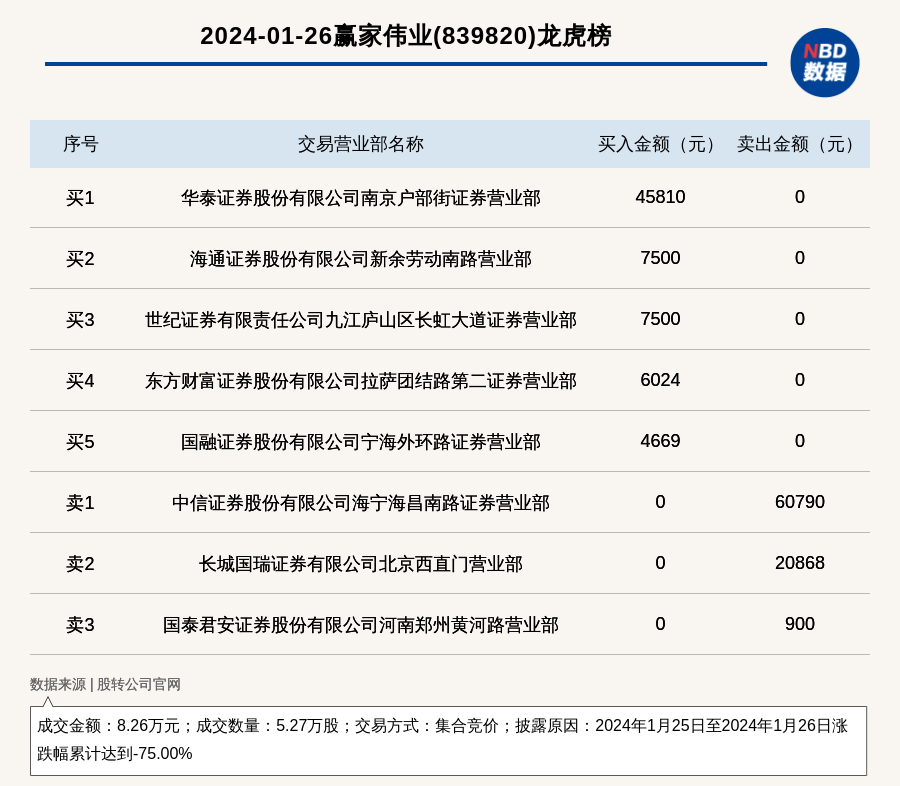900x786 pixels.
Task: Select 华泰证券股份有限公司南京户部街证券营业部
Action: coord(360,198)
